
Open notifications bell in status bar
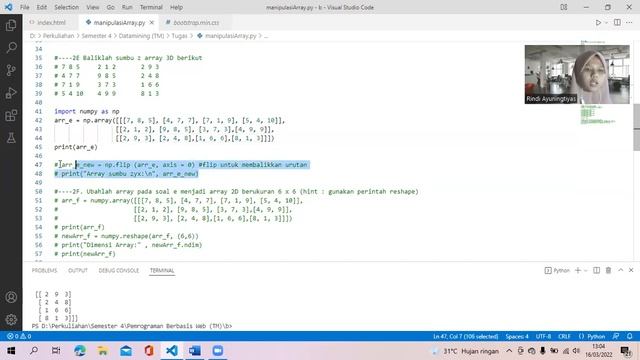[629, 336]
